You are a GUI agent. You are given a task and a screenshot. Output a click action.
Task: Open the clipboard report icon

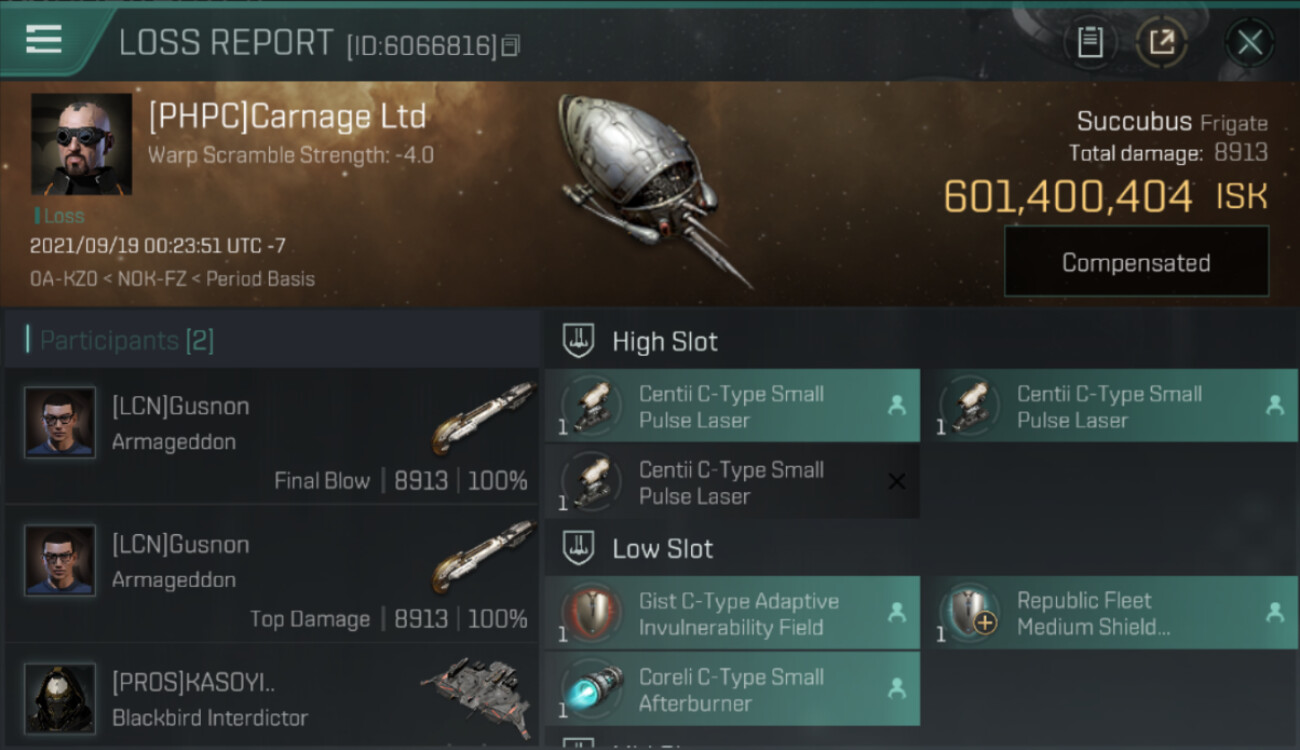1090,42
